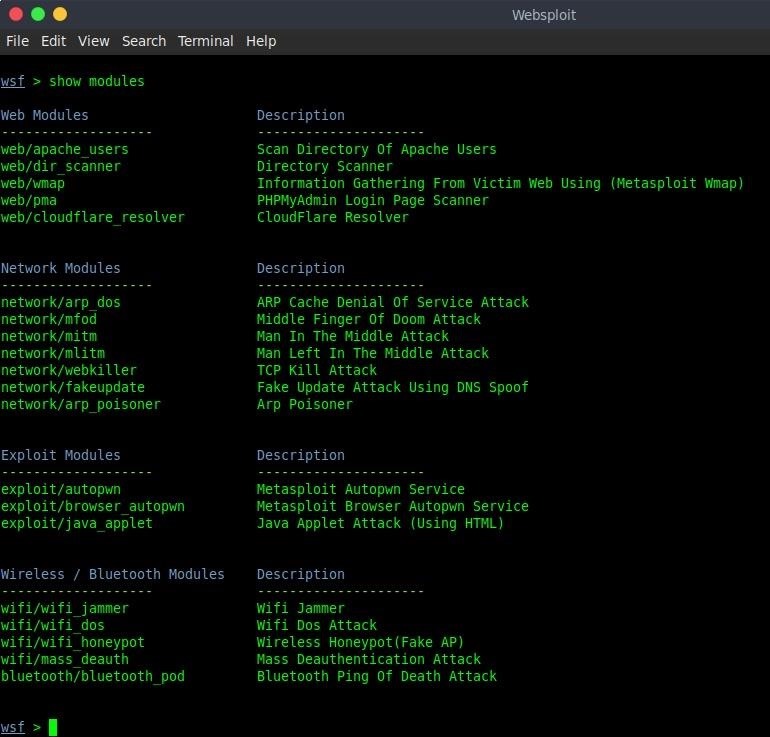
Task: Click the underlined wsf prompt at top
Action: point(13,81)
